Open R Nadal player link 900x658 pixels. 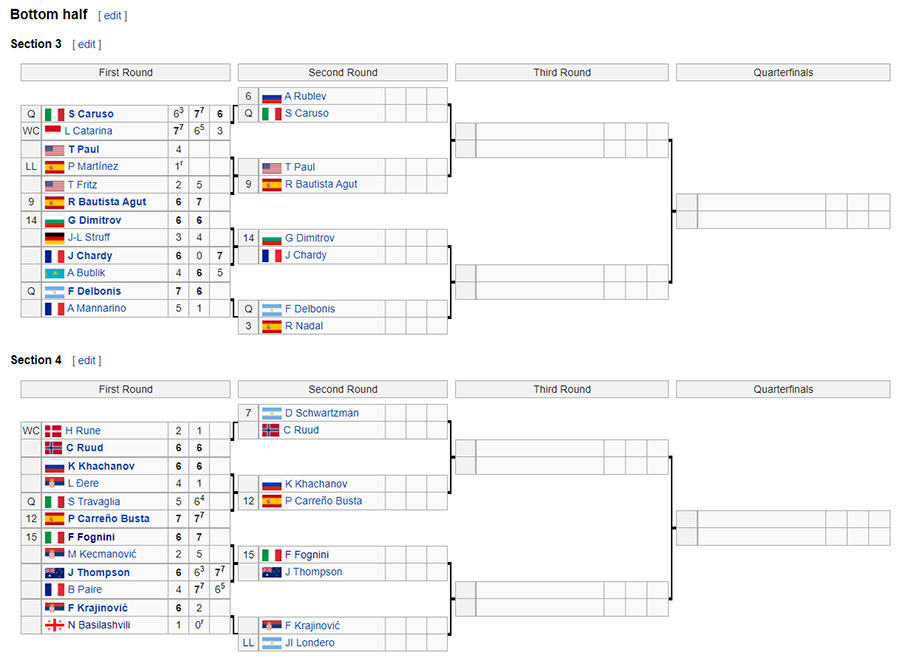click(x=304, y=326)
